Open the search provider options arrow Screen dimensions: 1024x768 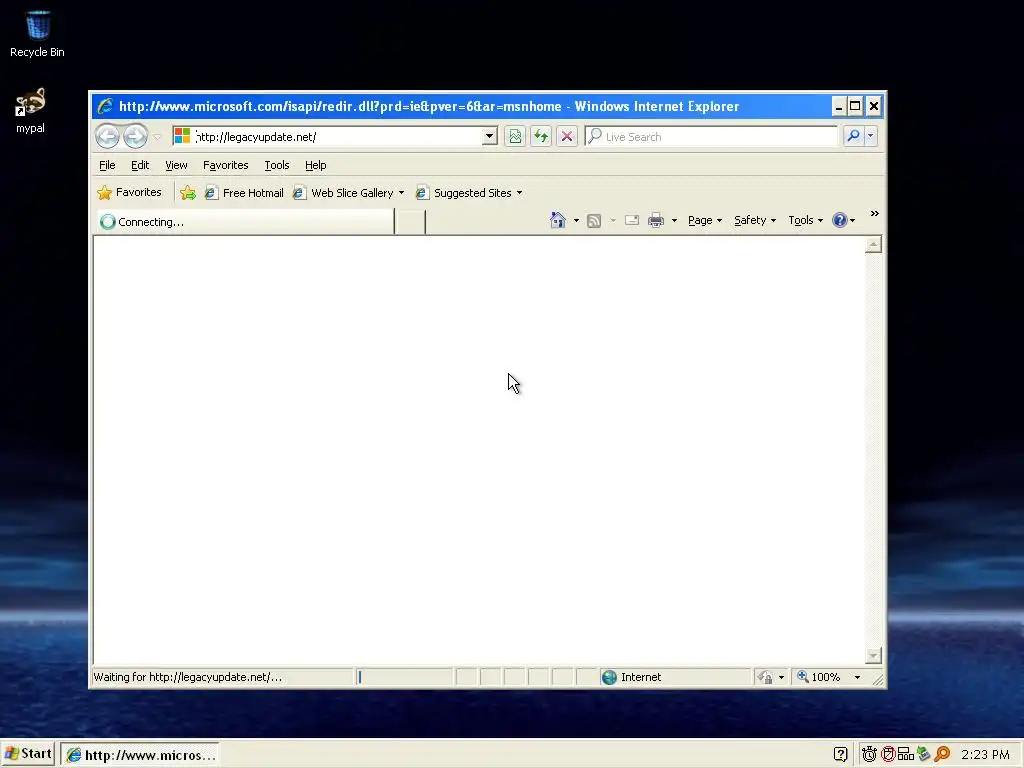point(871,136)
